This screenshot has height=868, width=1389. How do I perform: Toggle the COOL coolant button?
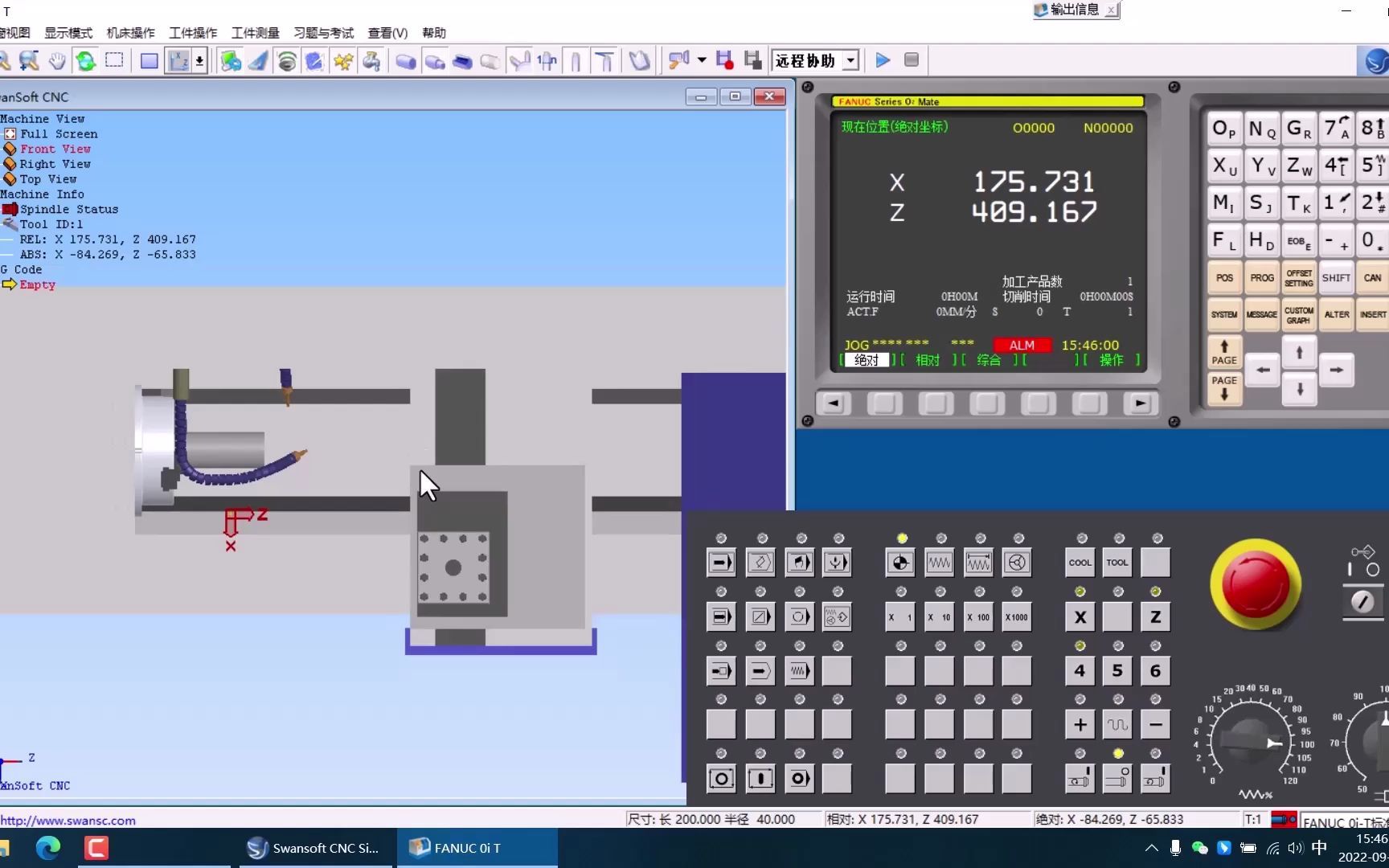coord(1080,563)
